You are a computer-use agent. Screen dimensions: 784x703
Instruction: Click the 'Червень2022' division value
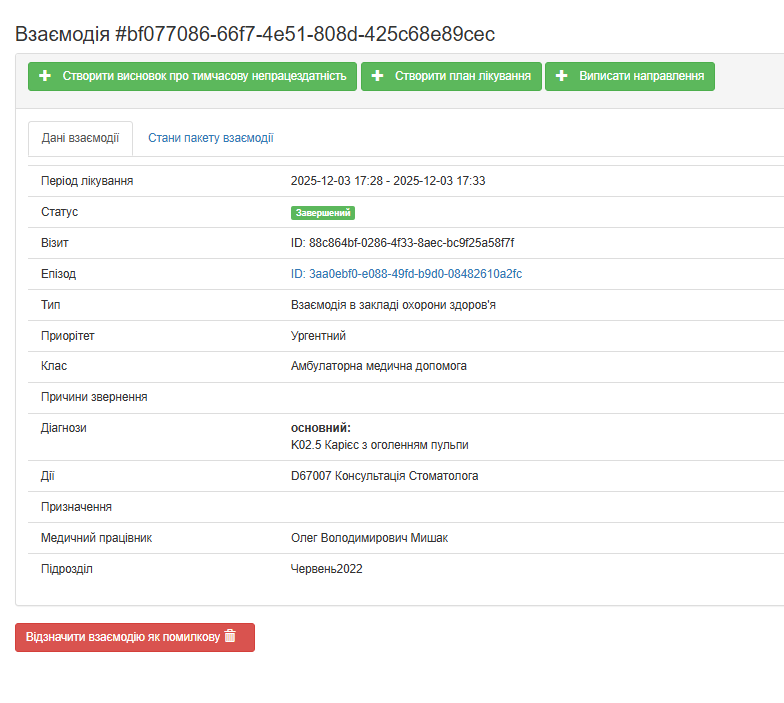coord(326,569)
